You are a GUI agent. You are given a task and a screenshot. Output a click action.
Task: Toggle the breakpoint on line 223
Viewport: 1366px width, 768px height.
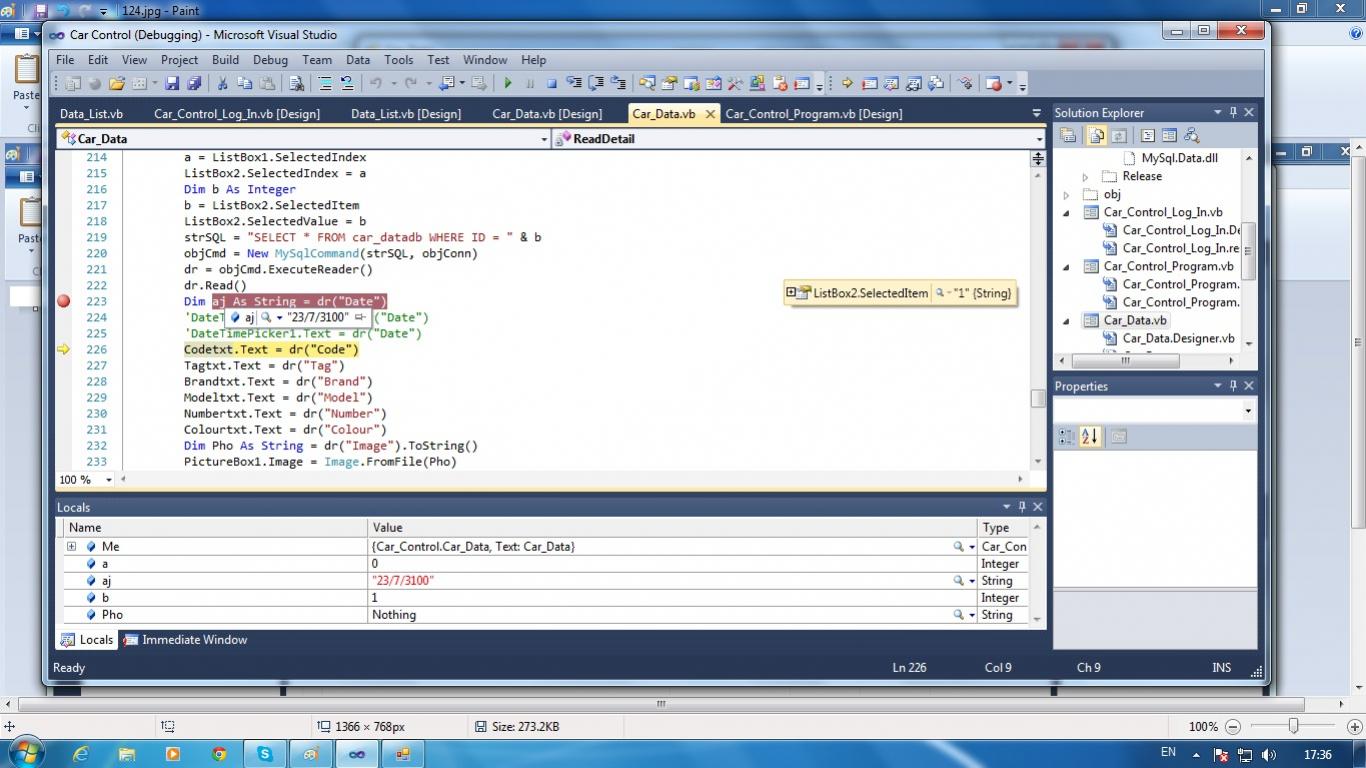(64, 301)
